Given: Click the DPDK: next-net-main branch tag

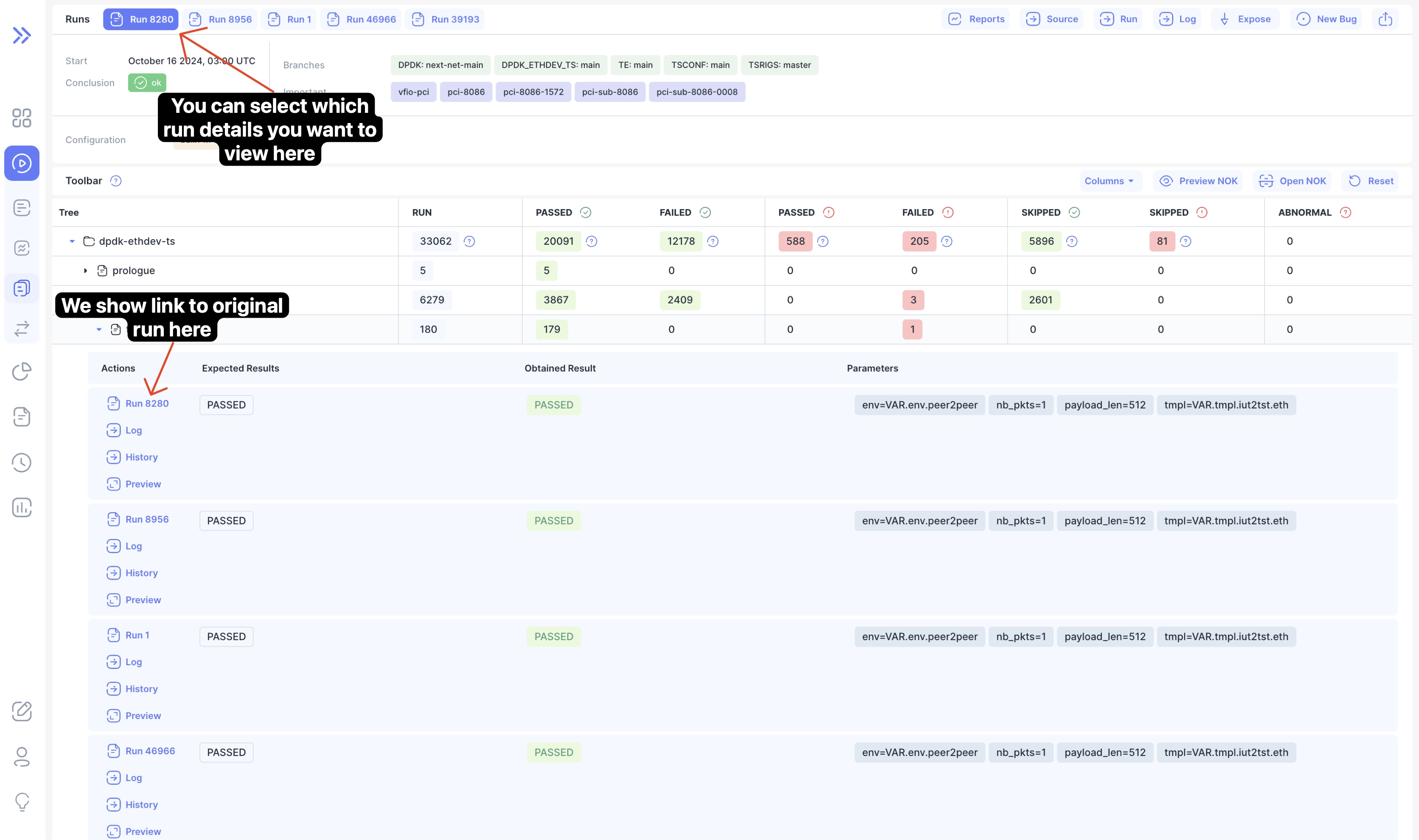Looking at the screenshot, I should coord(440,64).
